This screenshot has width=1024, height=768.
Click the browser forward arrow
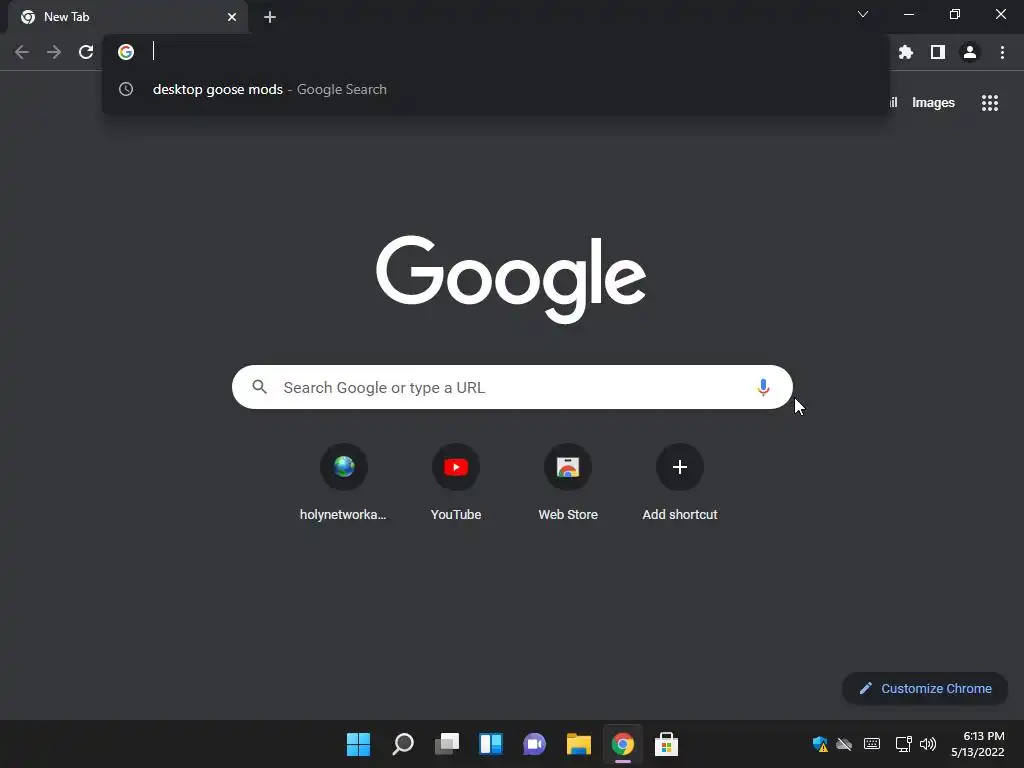pyautogui.click(x=54, y=52)
